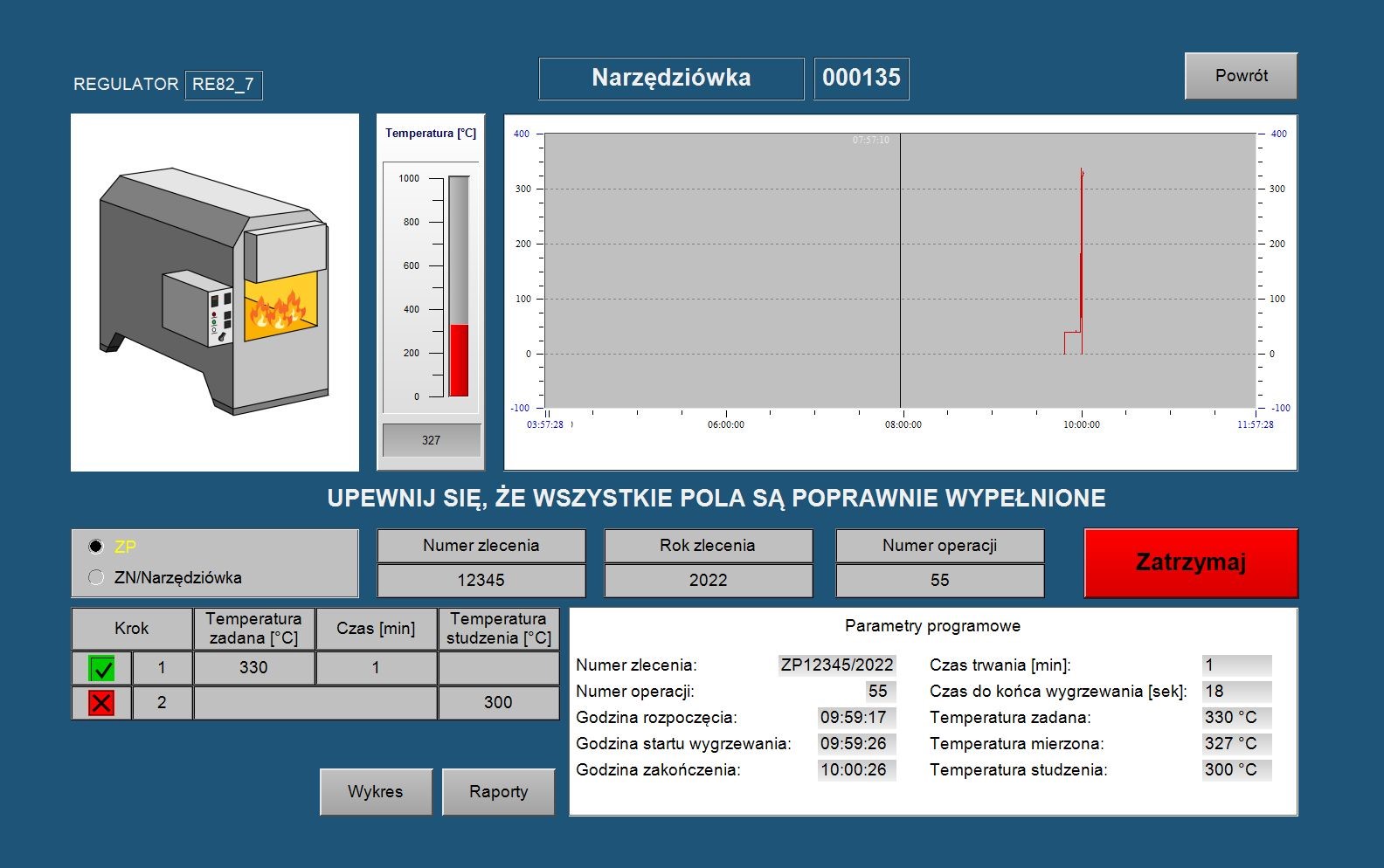This screenshot has width=1384, height=868.
Task: Open the Wykres chart view
Action: click(x=376, y=792)
